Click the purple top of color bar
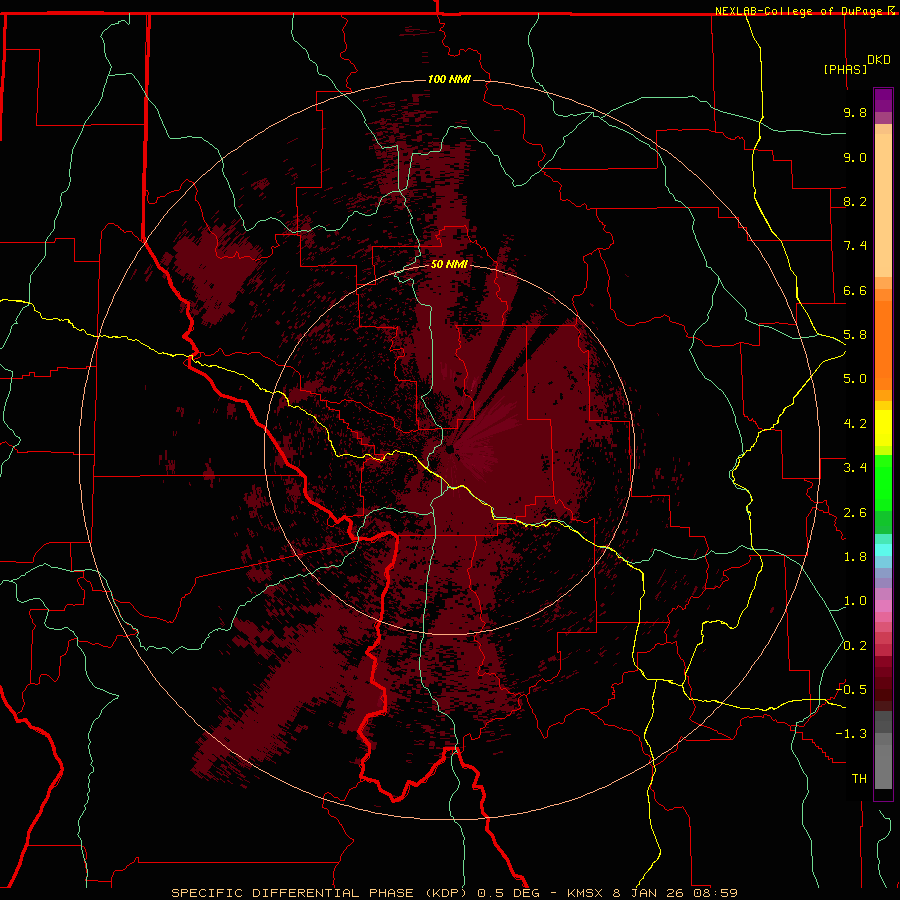This screenshot has height=900, width=900. [x=883, y=100]
